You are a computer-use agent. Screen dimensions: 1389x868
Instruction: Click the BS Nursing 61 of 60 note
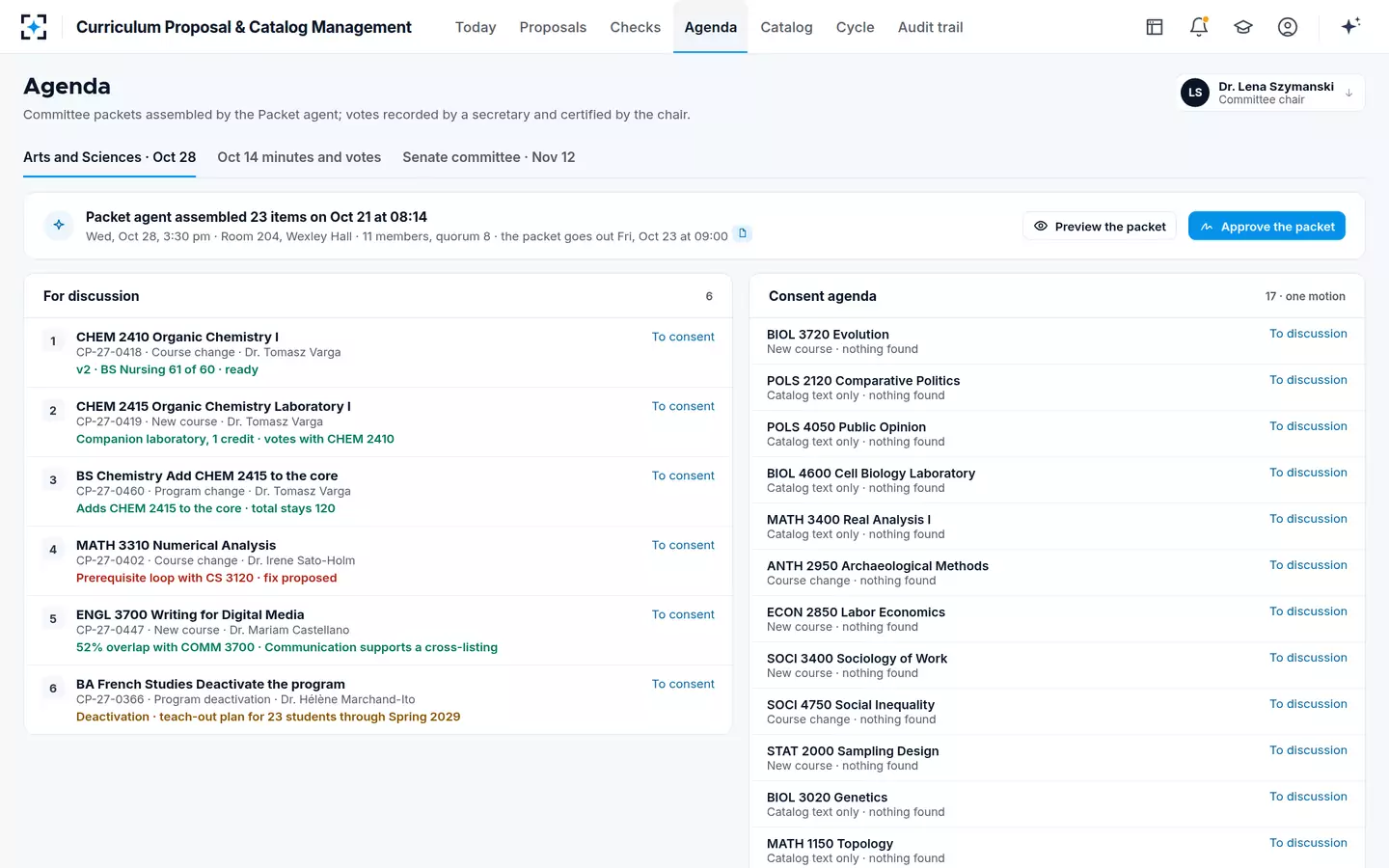[167, 369]
